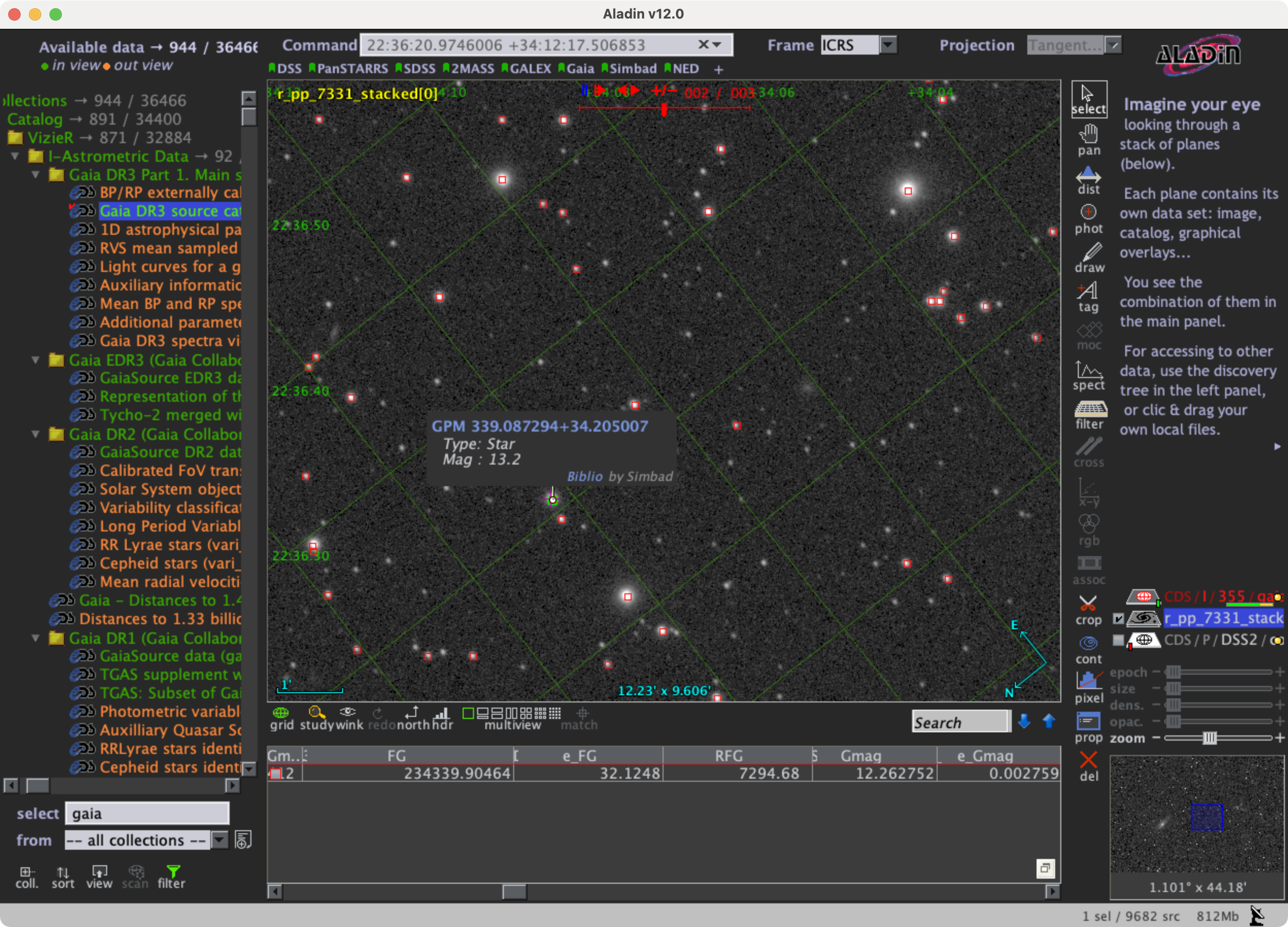The height and width of the screenshot is (927, 1288).
Task: Jump to next search result arrow
Action: pos(1024,721)
